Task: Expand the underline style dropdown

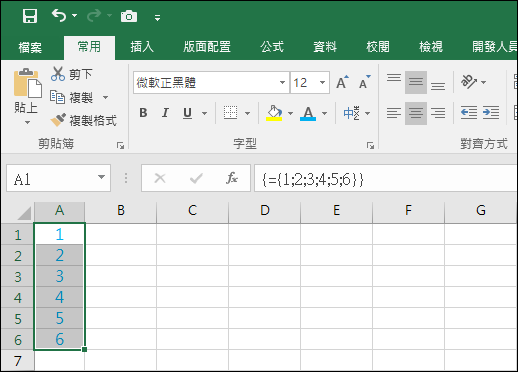Action: pyautogui.click(x=204, y=113)
